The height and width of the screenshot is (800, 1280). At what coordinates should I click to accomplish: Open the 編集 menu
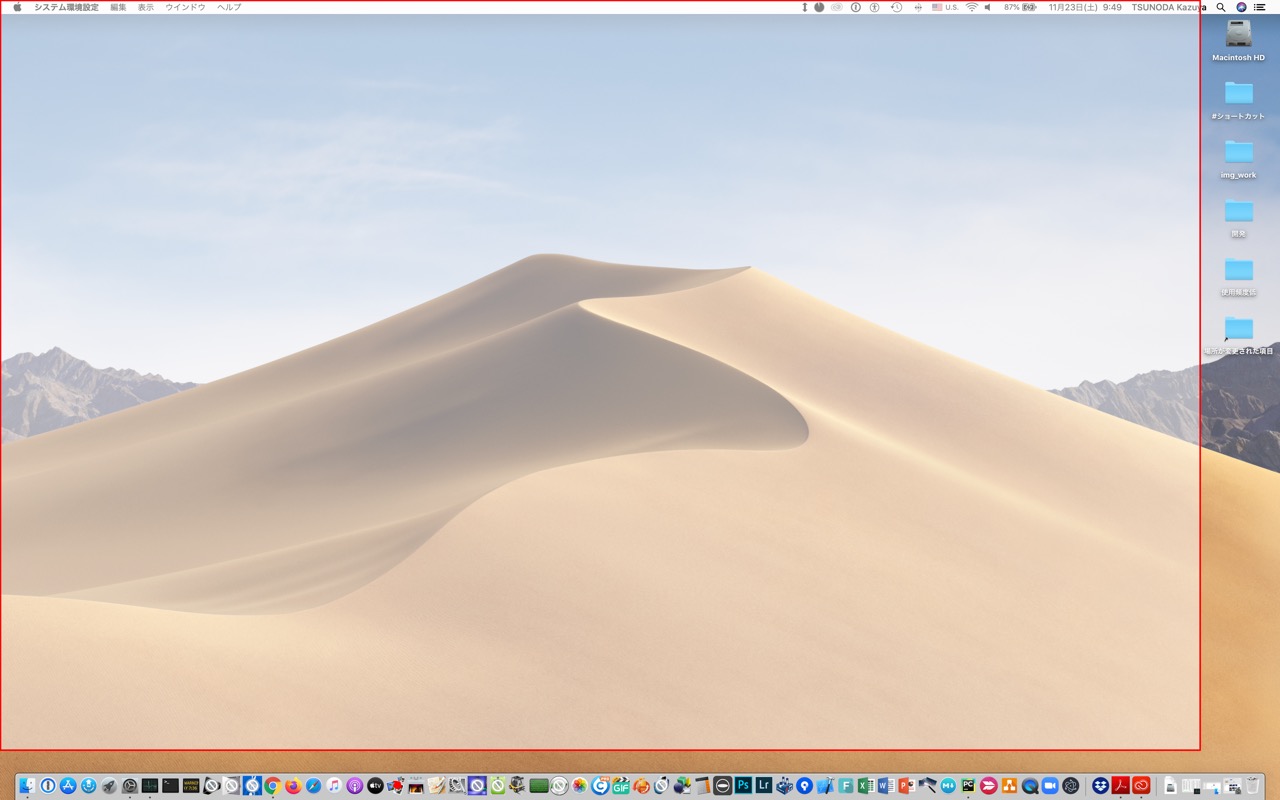pyautogui.click(x=118, y=7)
